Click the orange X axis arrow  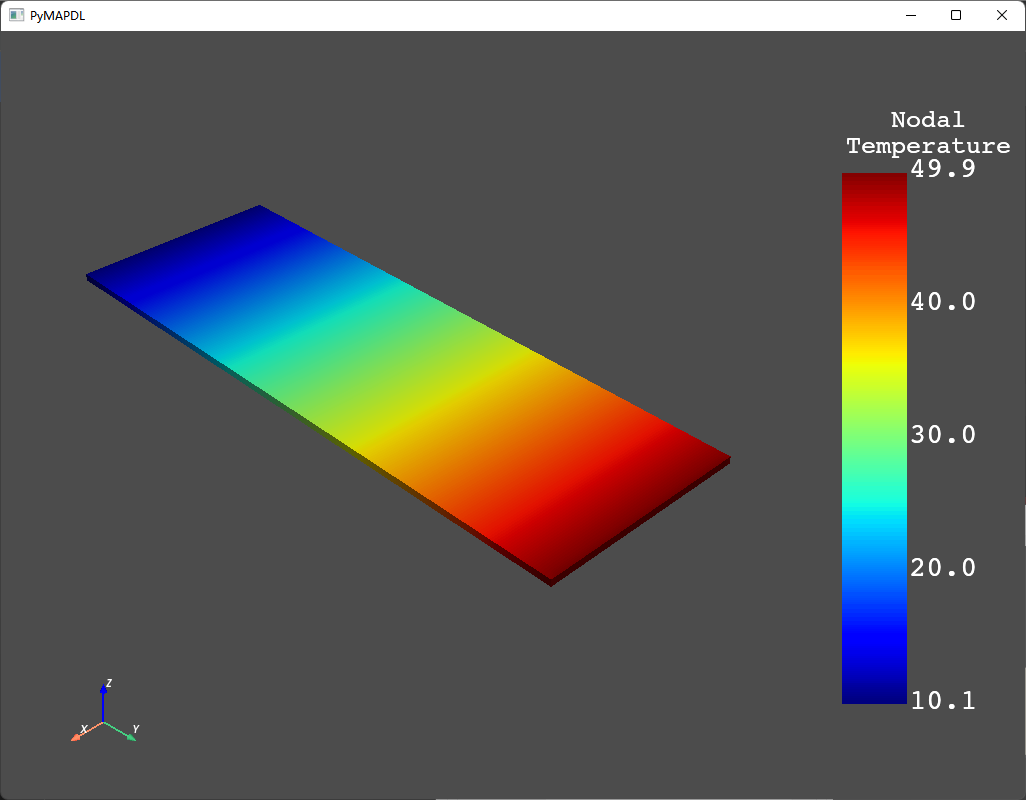tap(82, 733)
